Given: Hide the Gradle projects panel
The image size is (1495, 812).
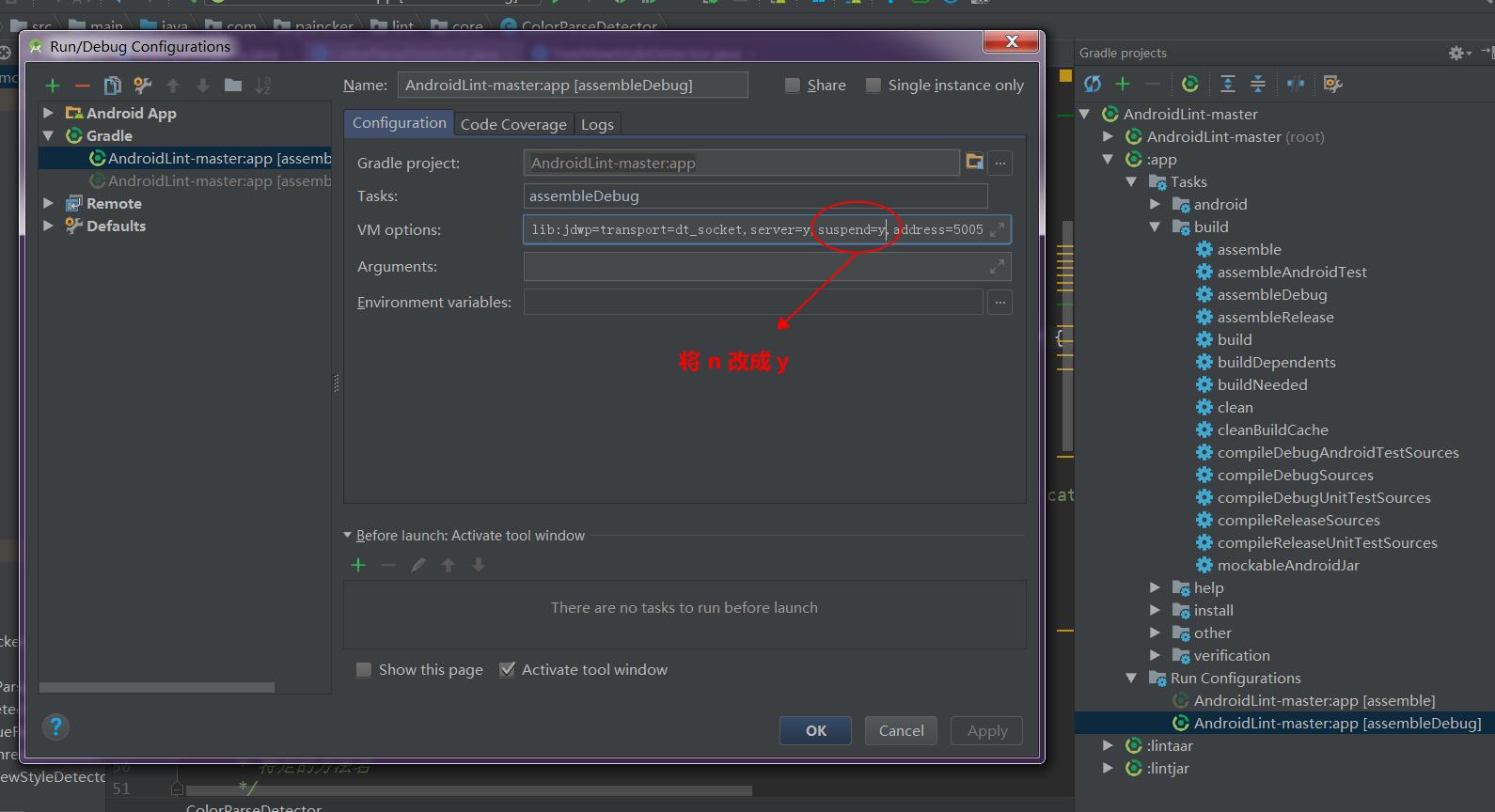Looking at the screenshot, I should click(x=1487, y=53).
